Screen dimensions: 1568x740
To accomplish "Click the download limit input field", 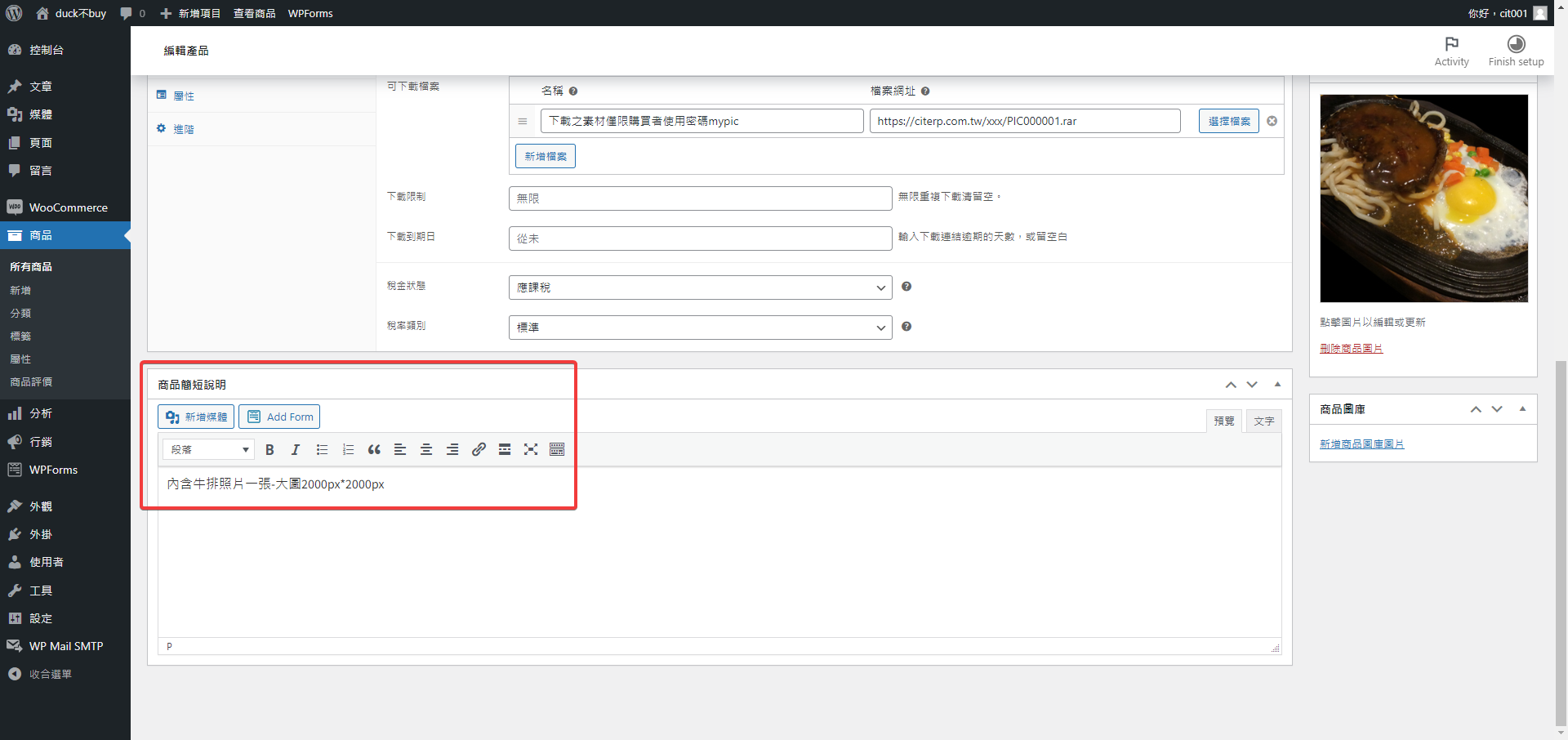I will point(700,198).
